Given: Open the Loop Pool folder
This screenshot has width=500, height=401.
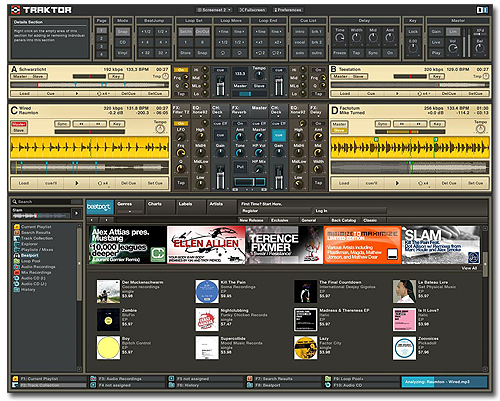Looking at the screenshot, I should (16, 261).
